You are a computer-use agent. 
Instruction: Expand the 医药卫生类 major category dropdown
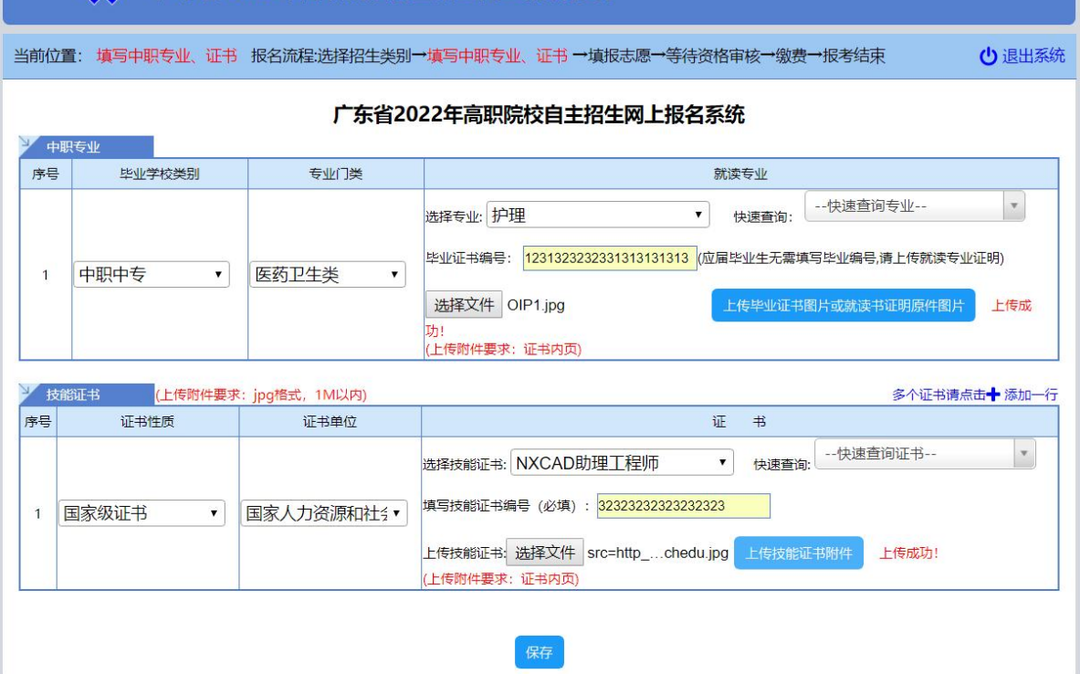[x=327, y=274]
